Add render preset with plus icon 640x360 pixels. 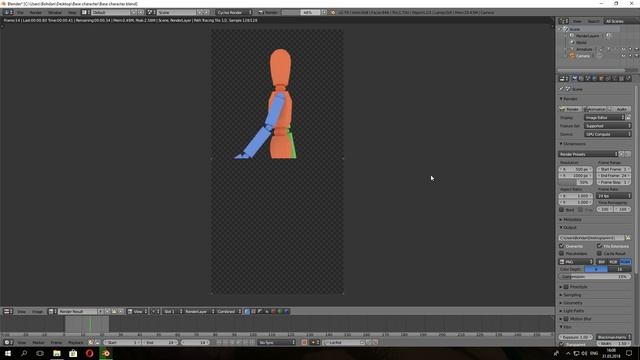622,154
